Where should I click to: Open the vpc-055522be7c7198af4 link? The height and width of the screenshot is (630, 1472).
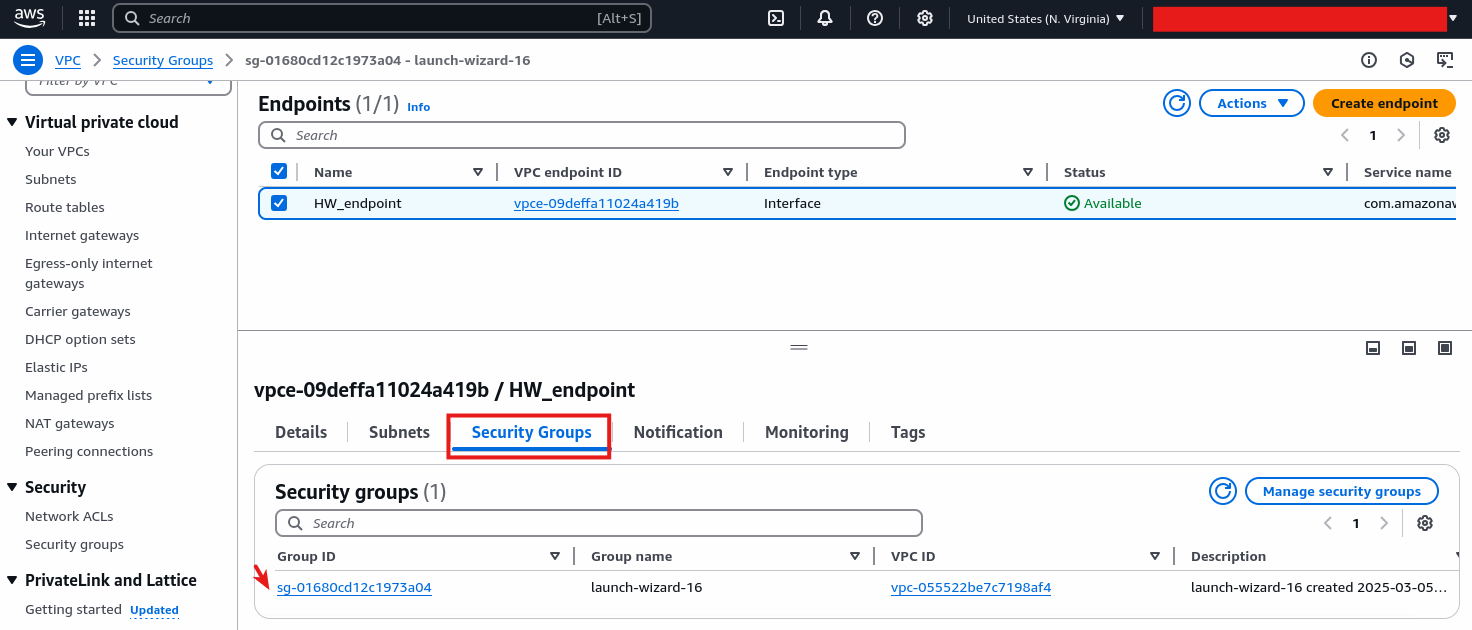[x=971, y=587]
